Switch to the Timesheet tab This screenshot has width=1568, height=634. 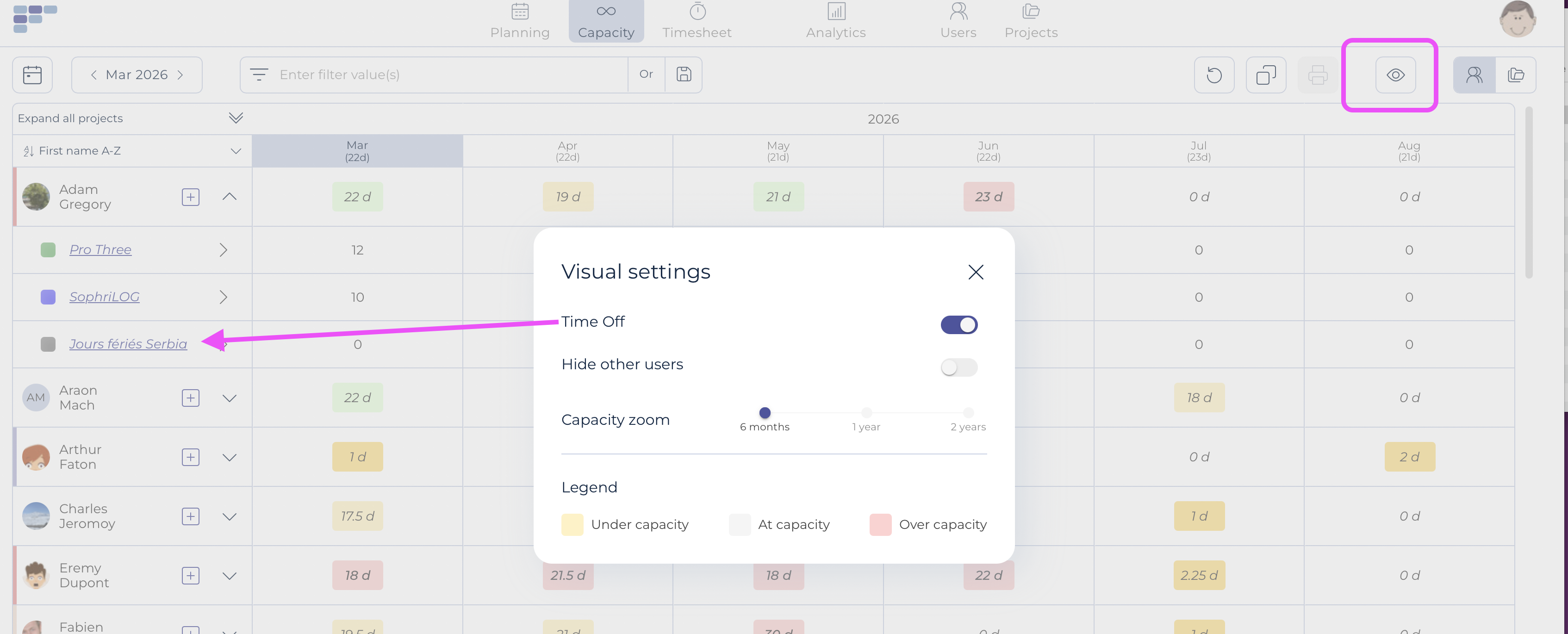pos(697,21)
